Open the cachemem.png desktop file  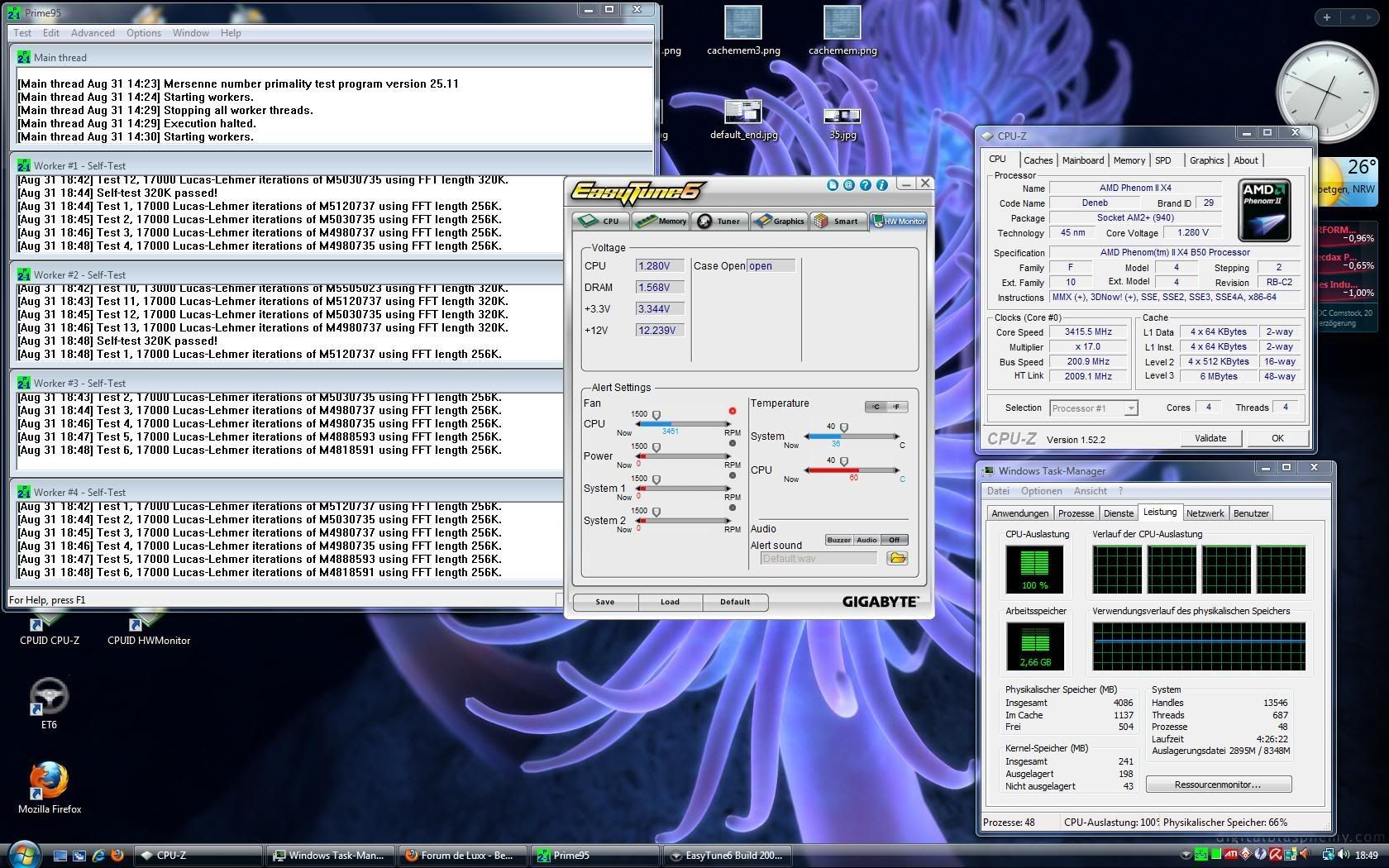(x=842, y=31)
